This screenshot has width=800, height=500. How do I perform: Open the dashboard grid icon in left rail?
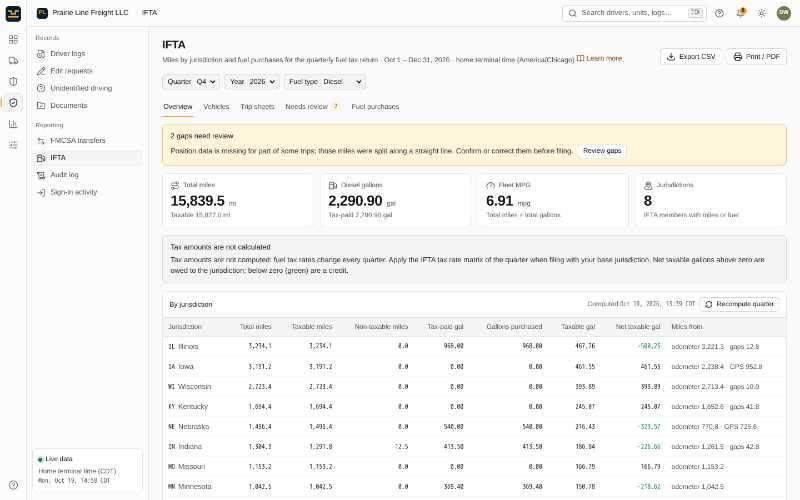tap(13, 39)
